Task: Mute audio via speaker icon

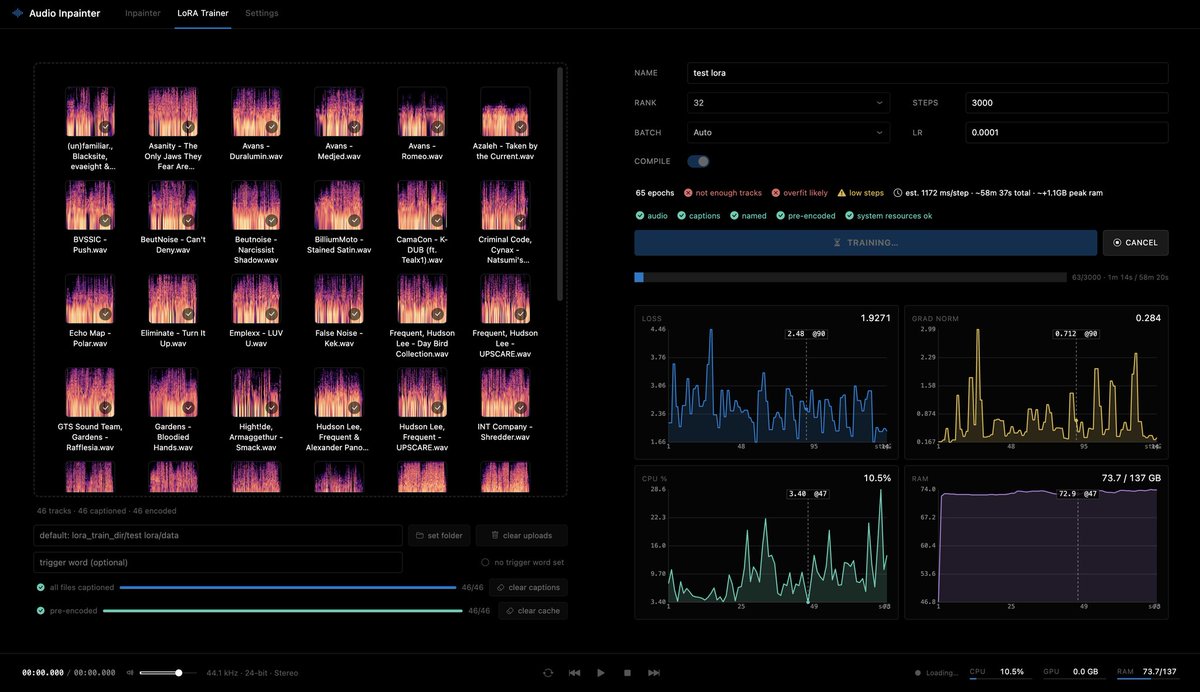Action: pyautogui.click(x=130, y=673)
